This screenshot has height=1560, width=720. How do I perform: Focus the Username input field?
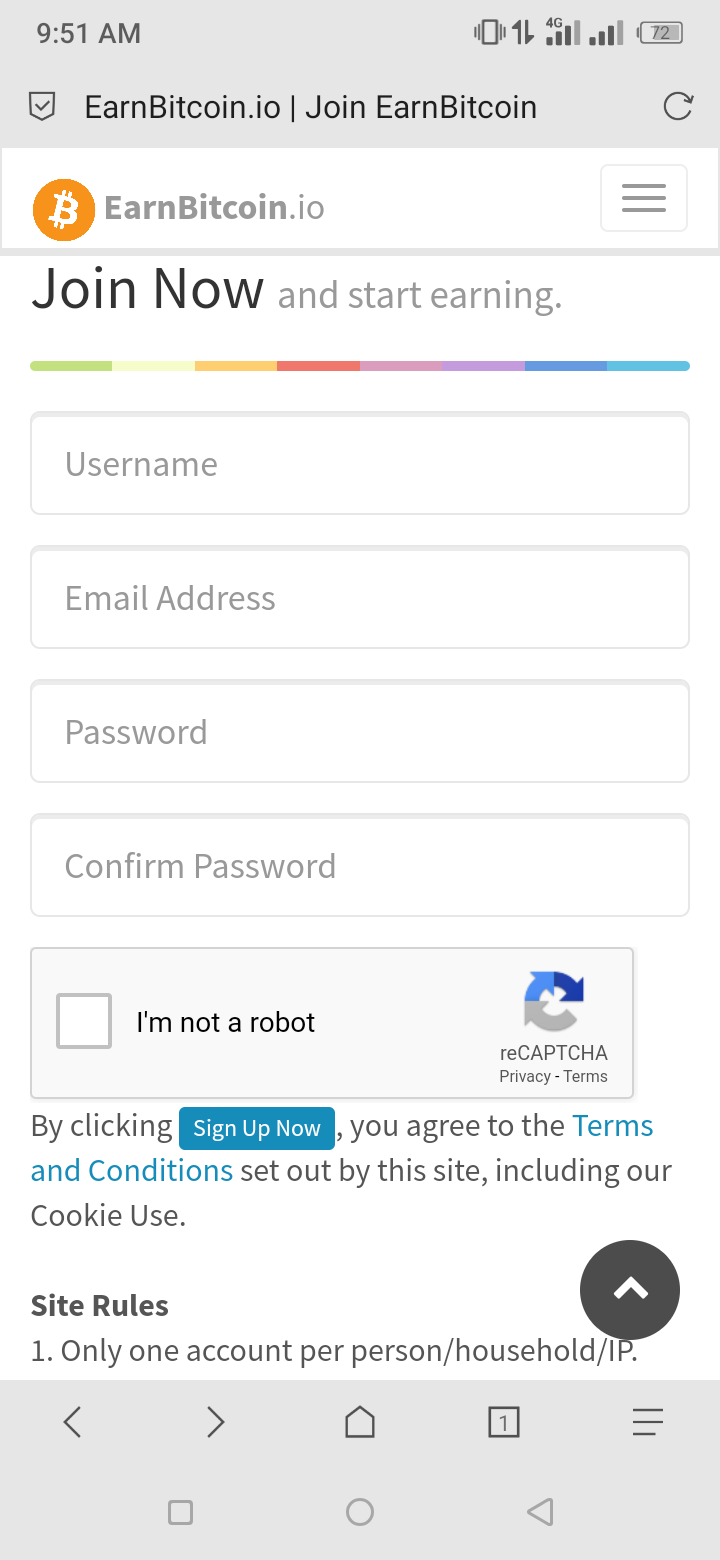[360, 465]
